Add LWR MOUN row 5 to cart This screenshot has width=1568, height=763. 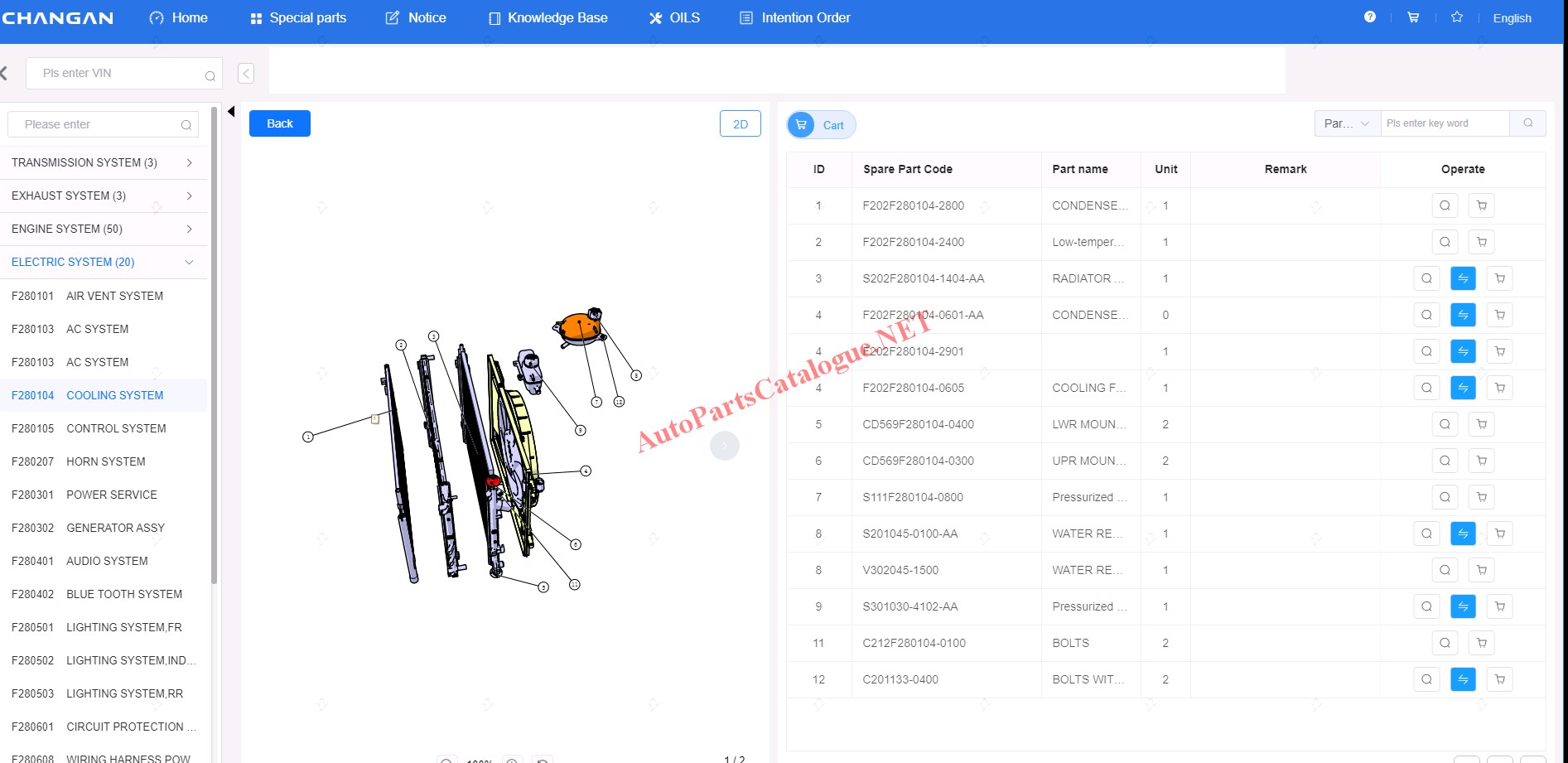coord(1481,424)
